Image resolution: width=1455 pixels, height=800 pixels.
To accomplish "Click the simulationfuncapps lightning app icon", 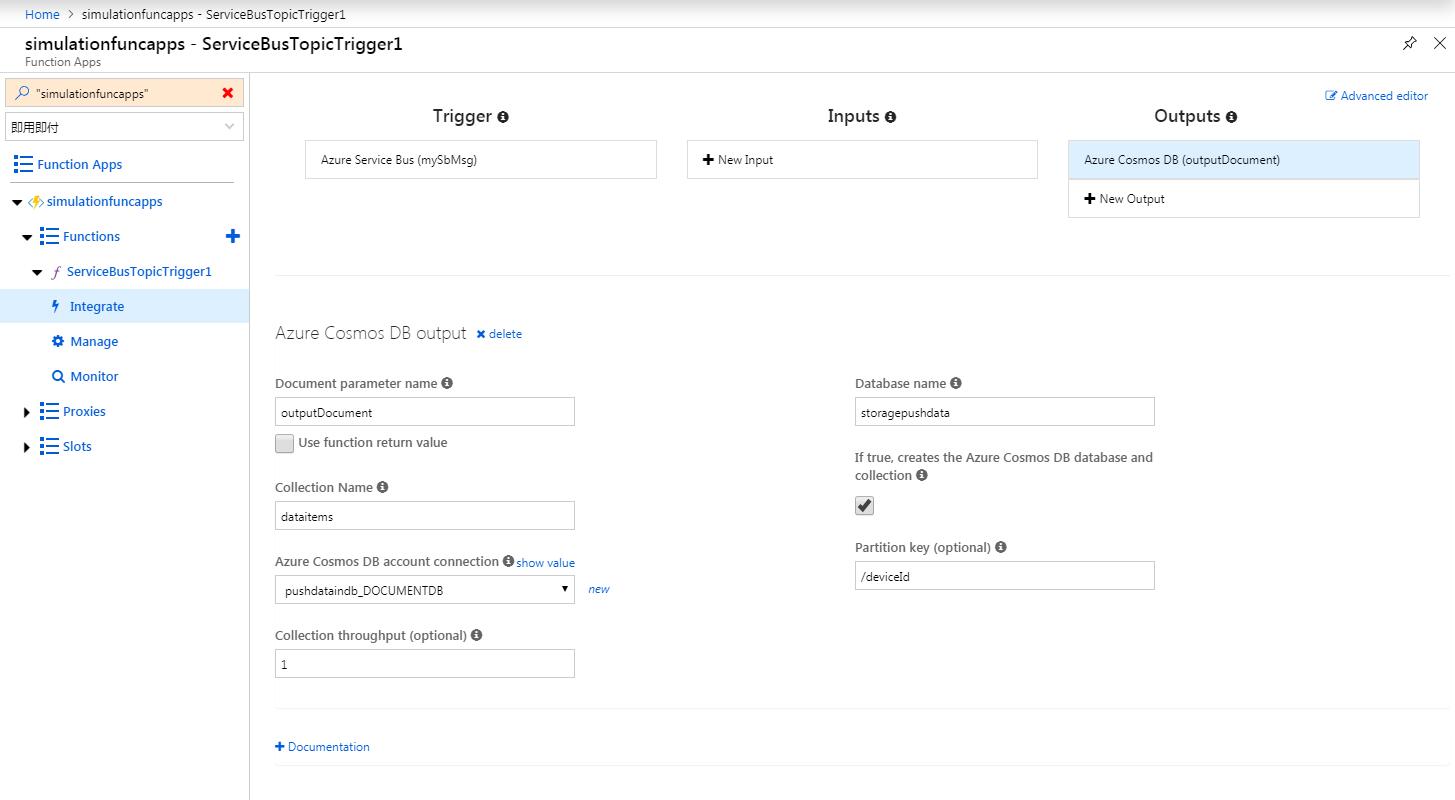I will (x=35, y=202).
